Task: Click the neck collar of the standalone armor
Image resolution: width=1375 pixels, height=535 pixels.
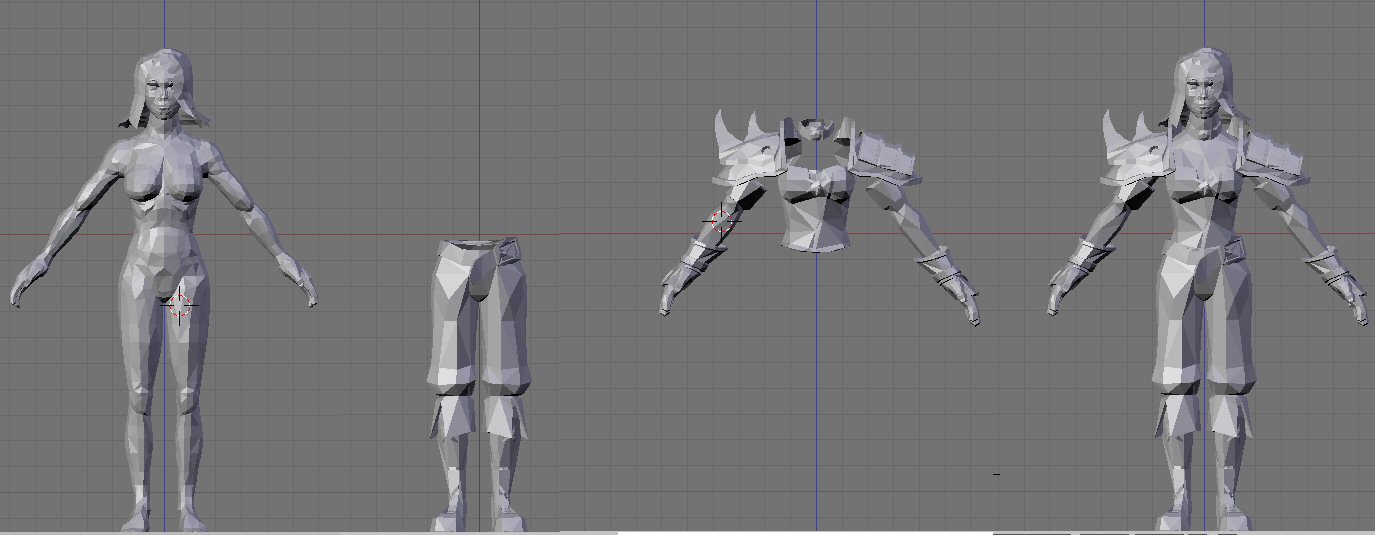Action: (817, 129)
